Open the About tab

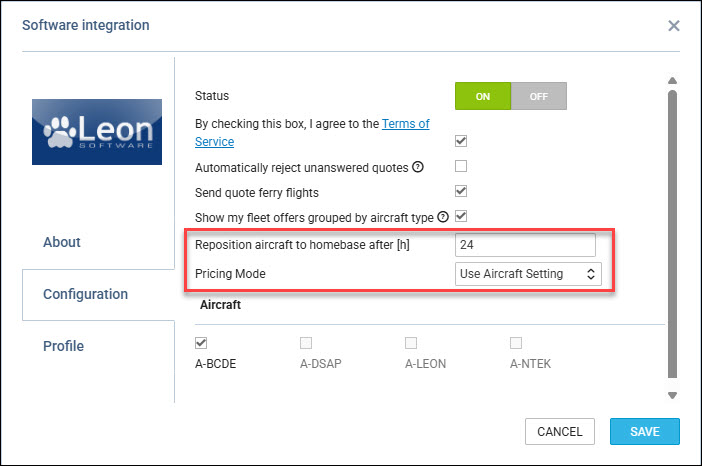click(62, 242)
